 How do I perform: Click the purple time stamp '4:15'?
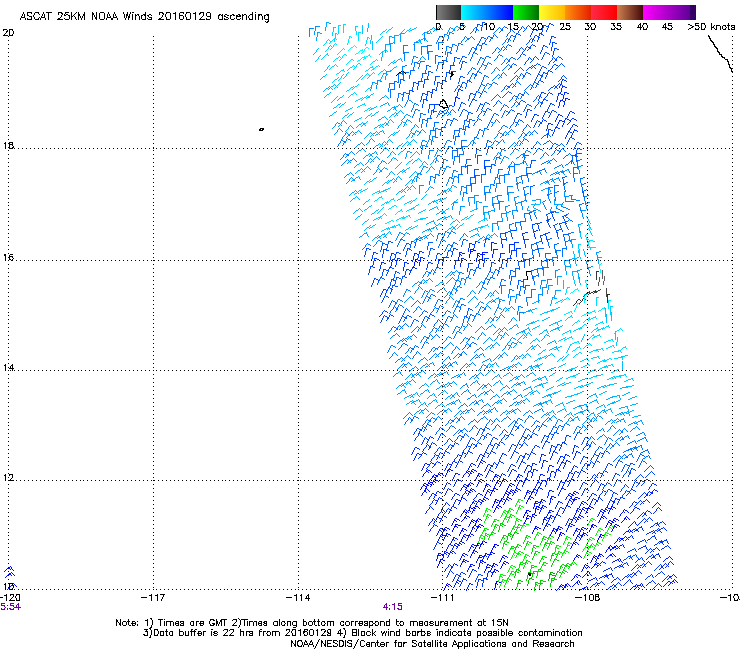click(x=393, y=607)
